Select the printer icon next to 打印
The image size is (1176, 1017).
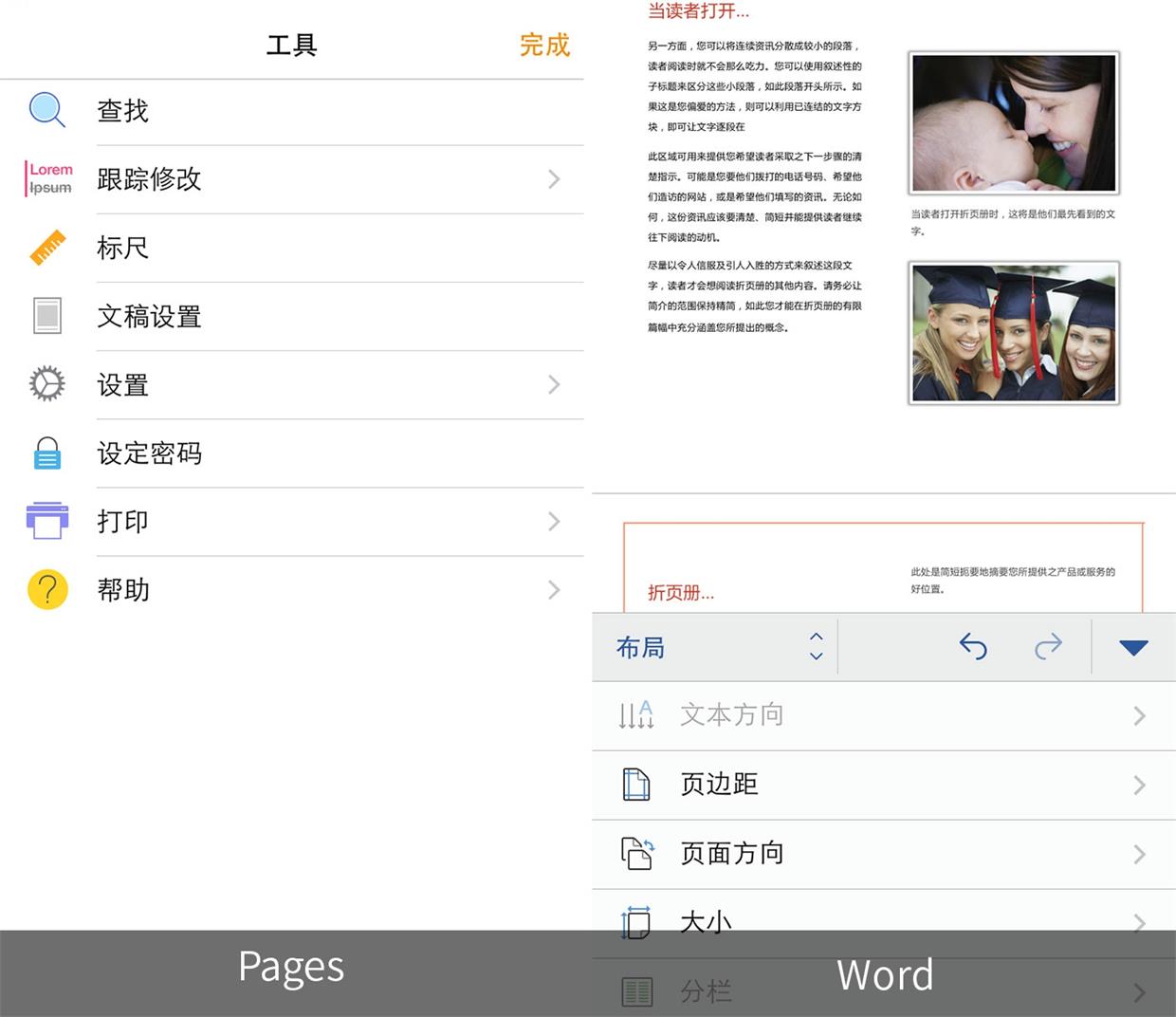point(47,520)
